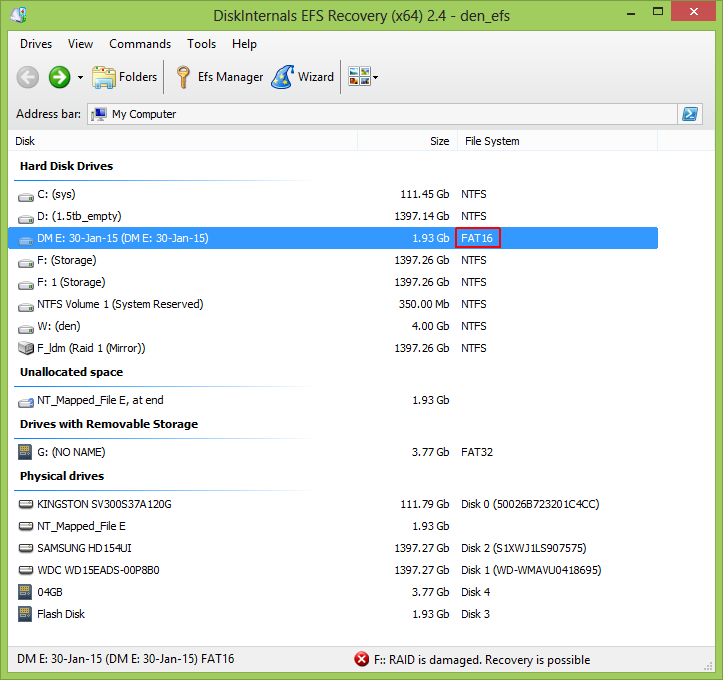Open the View menu

point(80,44)
